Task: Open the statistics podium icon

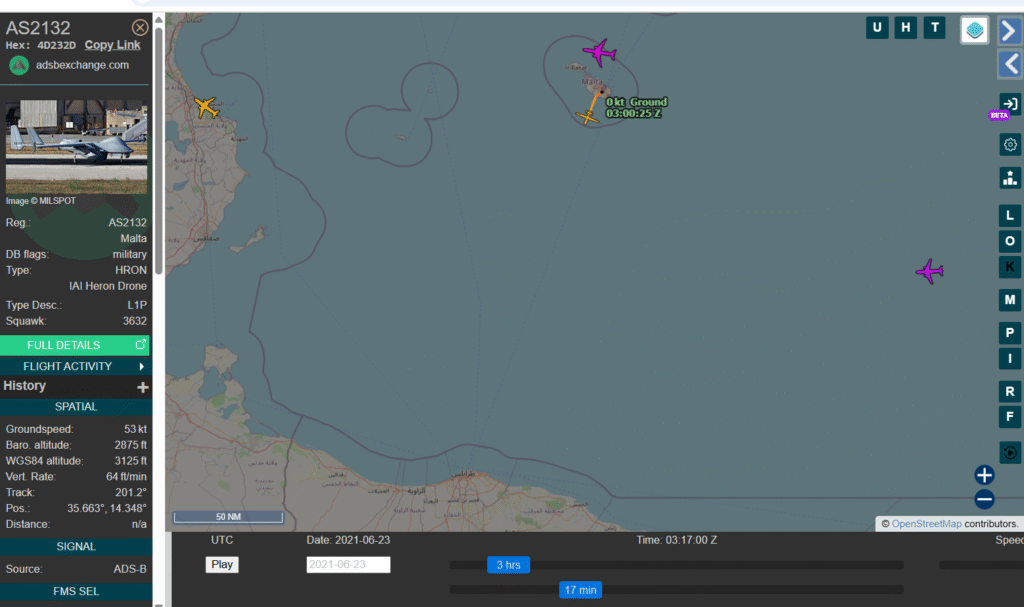Action: point(1010,178)
